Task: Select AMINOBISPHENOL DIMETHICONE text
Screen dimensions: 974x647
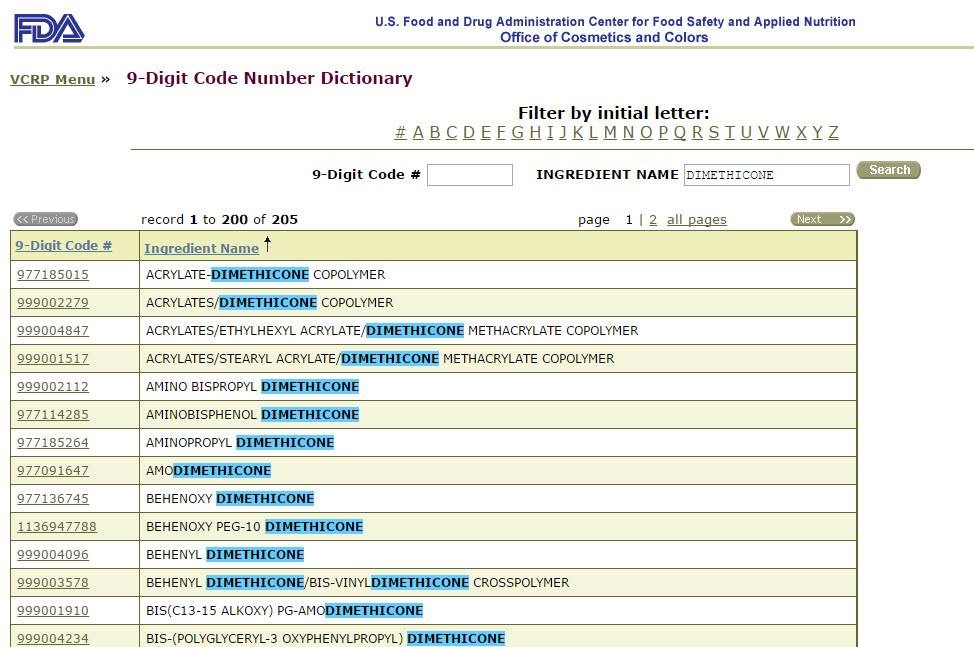Action: point(252,414)
